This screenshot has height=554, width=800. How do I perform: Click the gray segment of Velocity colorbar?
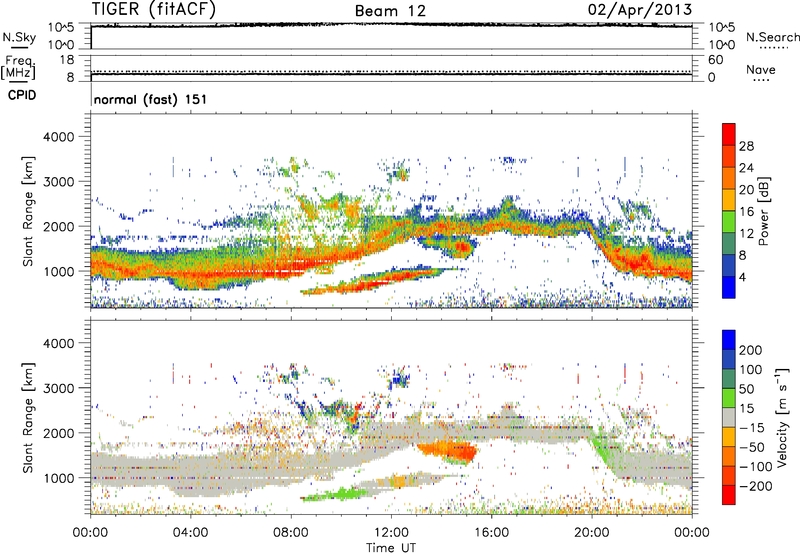pyautogui.click(x=729, y=417)
